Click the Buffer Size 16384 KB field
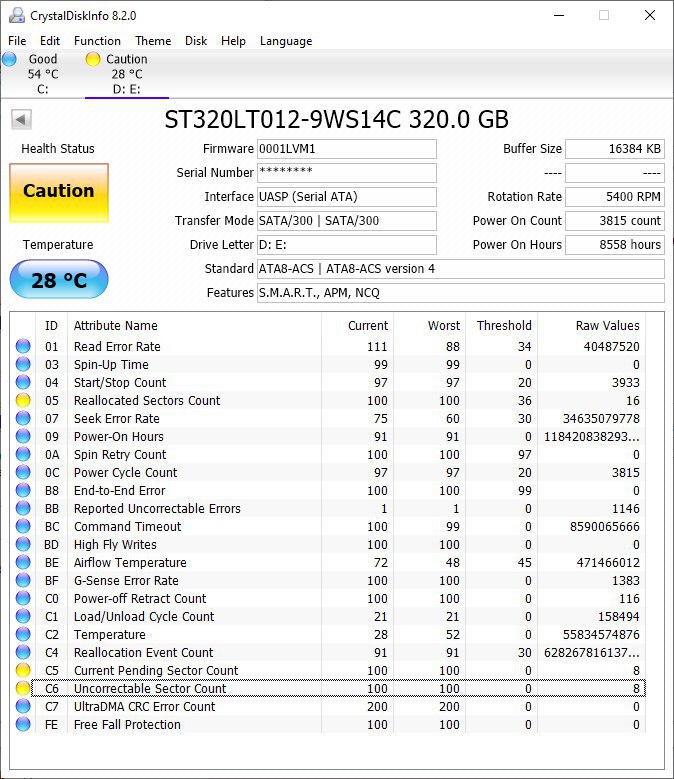Image resolution: width=674 pixels, height=779 pixels. point(615,149)
